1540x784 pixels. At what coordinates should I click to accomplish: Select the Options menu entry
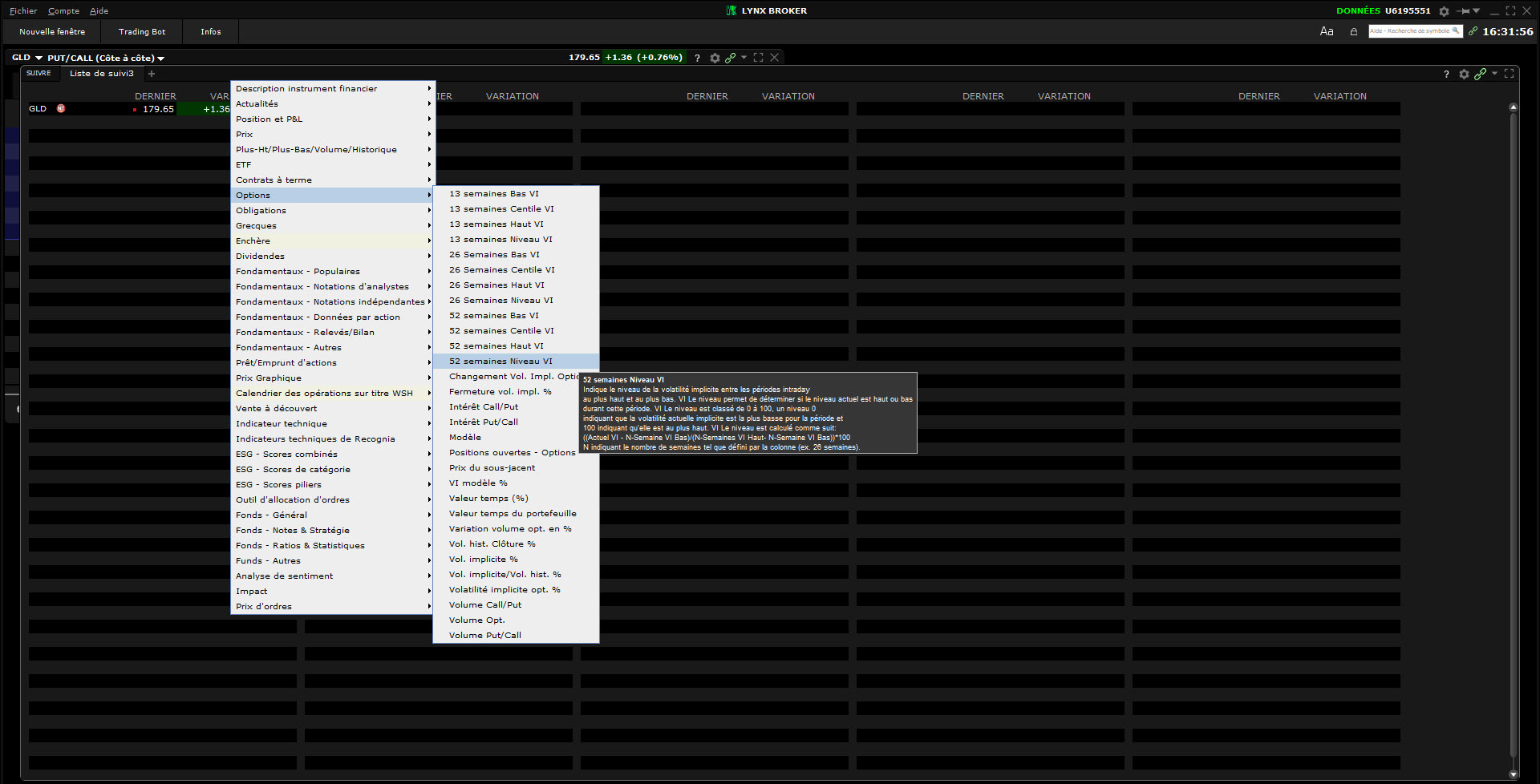pos(331,196)
